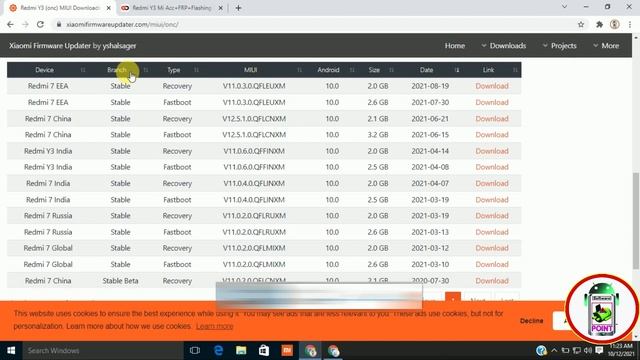Download Redmi 7 Global Fastboot ROM
This screenshot has width=640, height=360.
[x=492, y=264]
